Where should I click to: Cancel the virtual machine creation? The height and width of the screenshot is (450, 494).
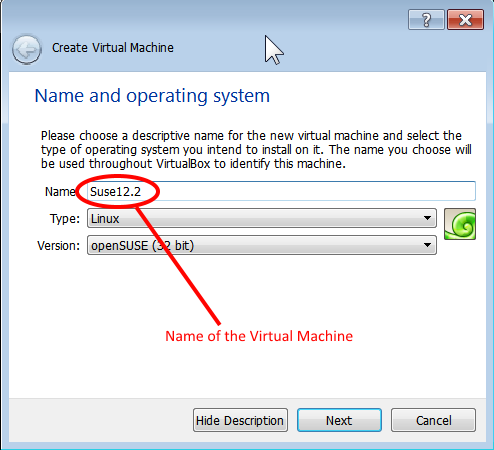433,420
